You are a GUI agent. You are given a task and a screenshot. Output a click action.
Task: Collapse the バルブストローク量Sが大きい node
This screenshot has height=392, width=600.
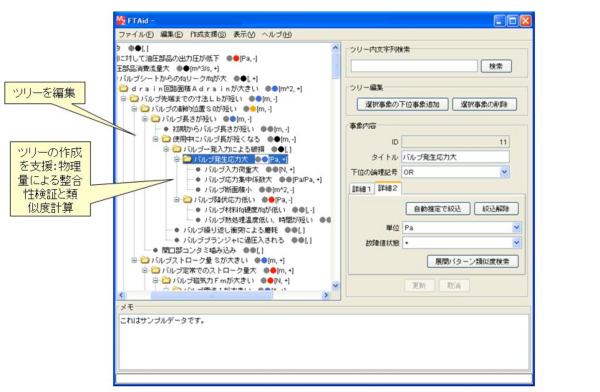[134, 260]
